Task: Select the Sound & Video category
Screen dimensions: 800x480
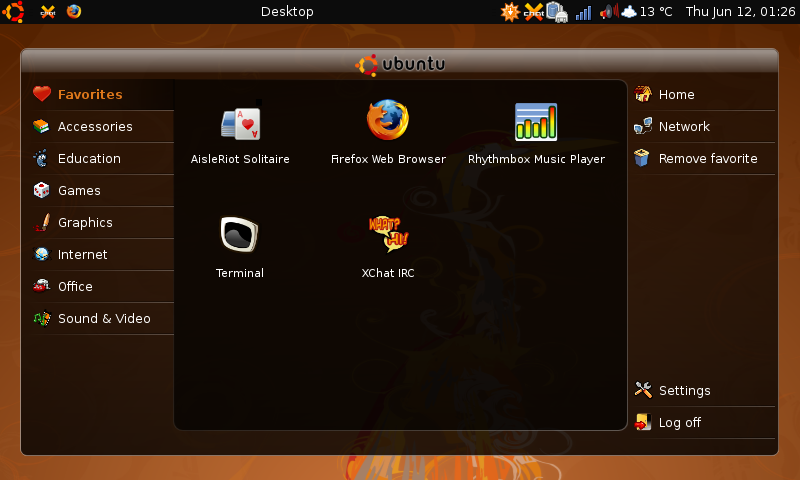Action: pos(104,319)
